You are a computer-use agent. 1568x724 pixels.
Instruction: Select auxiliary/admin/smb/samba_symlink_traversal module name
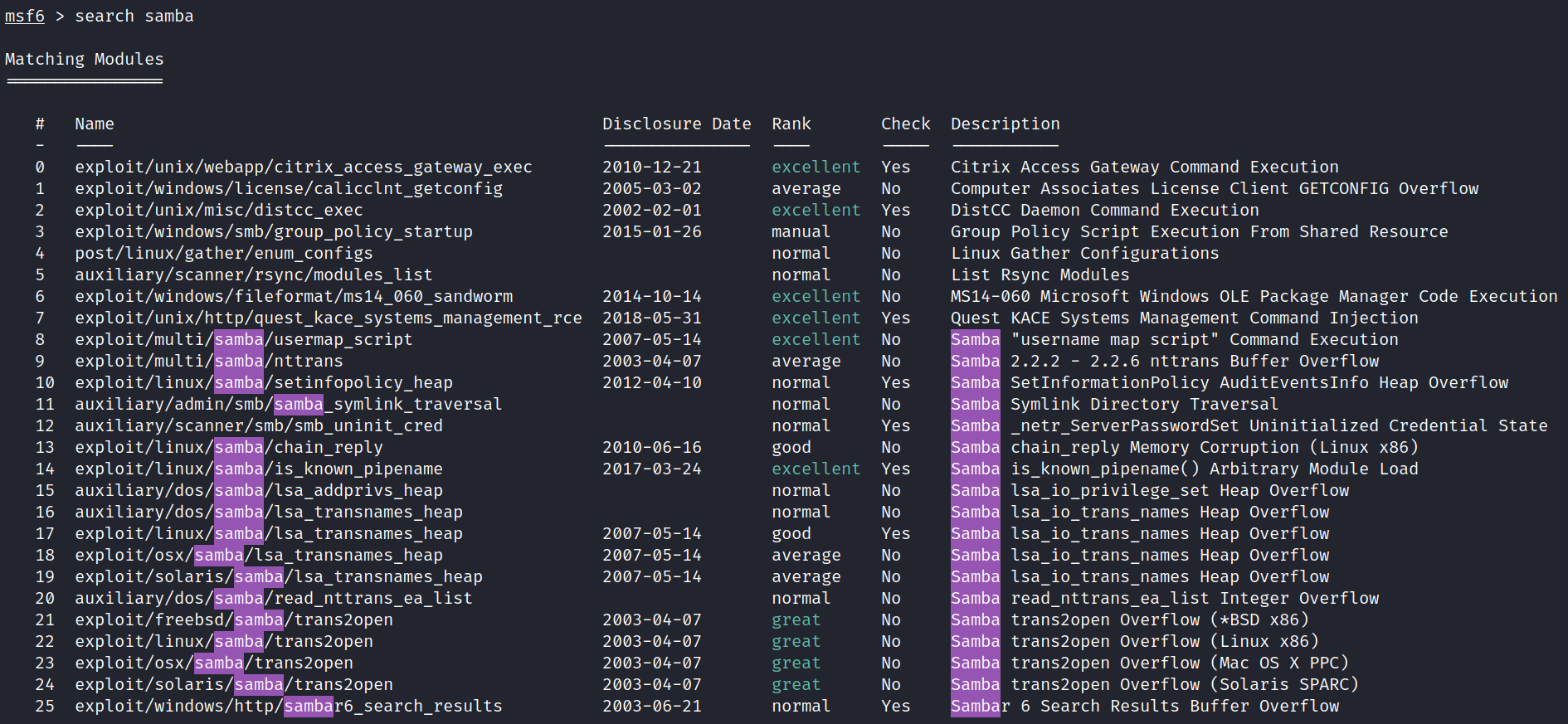(289, 404)
